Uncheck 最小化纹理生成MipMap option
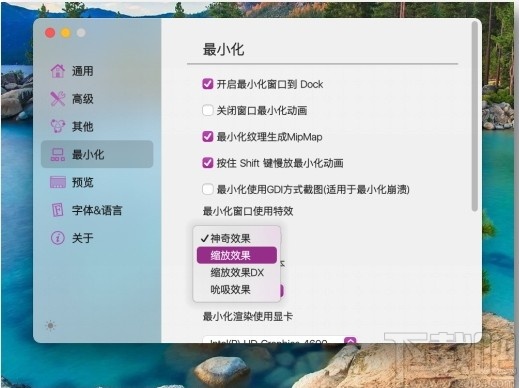 [x=208, y=136]
